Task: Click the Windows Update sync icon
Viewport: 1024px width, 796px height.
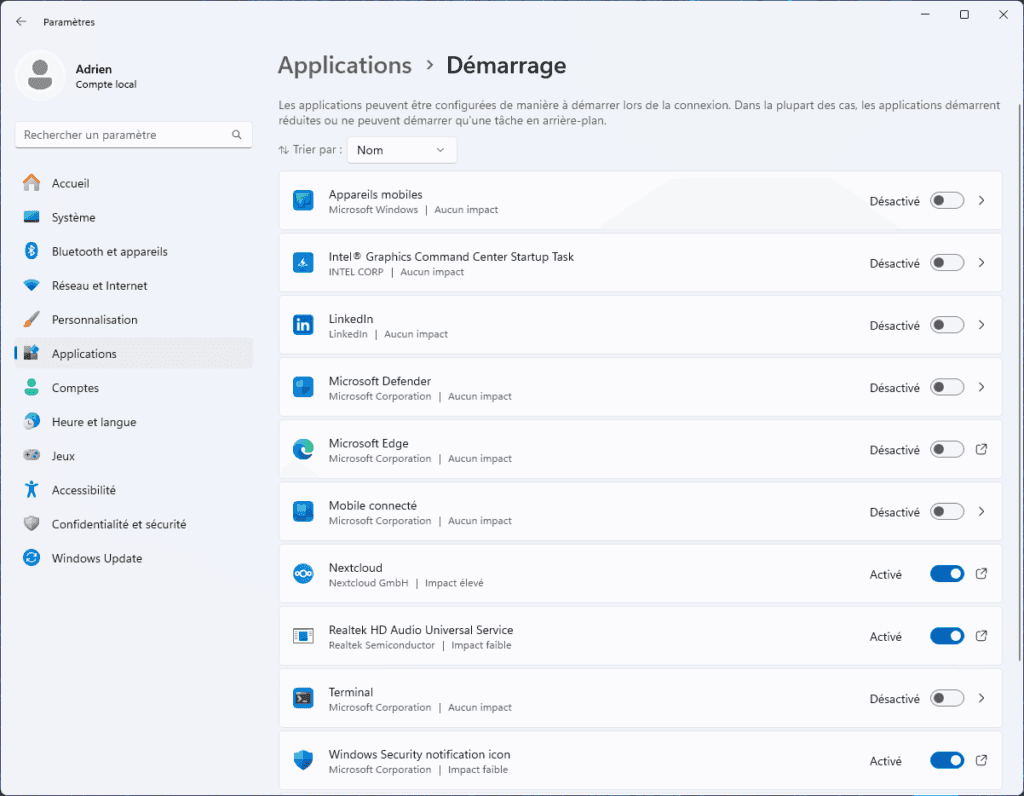Action: click(x=31, y=558)
